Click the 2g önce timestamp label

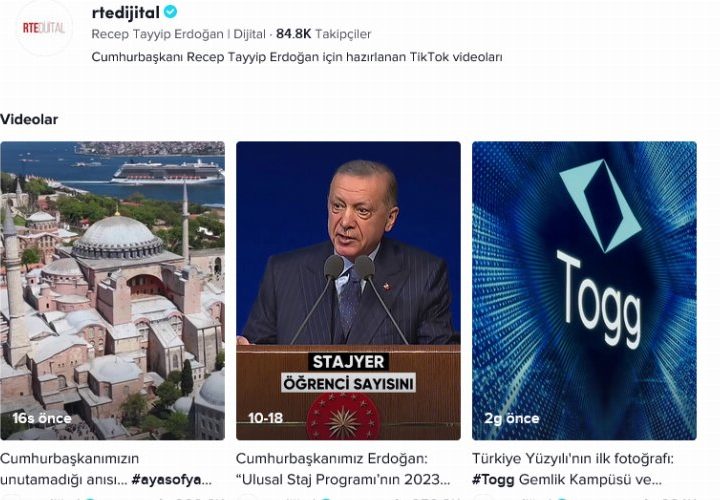(x=512, y=418)
